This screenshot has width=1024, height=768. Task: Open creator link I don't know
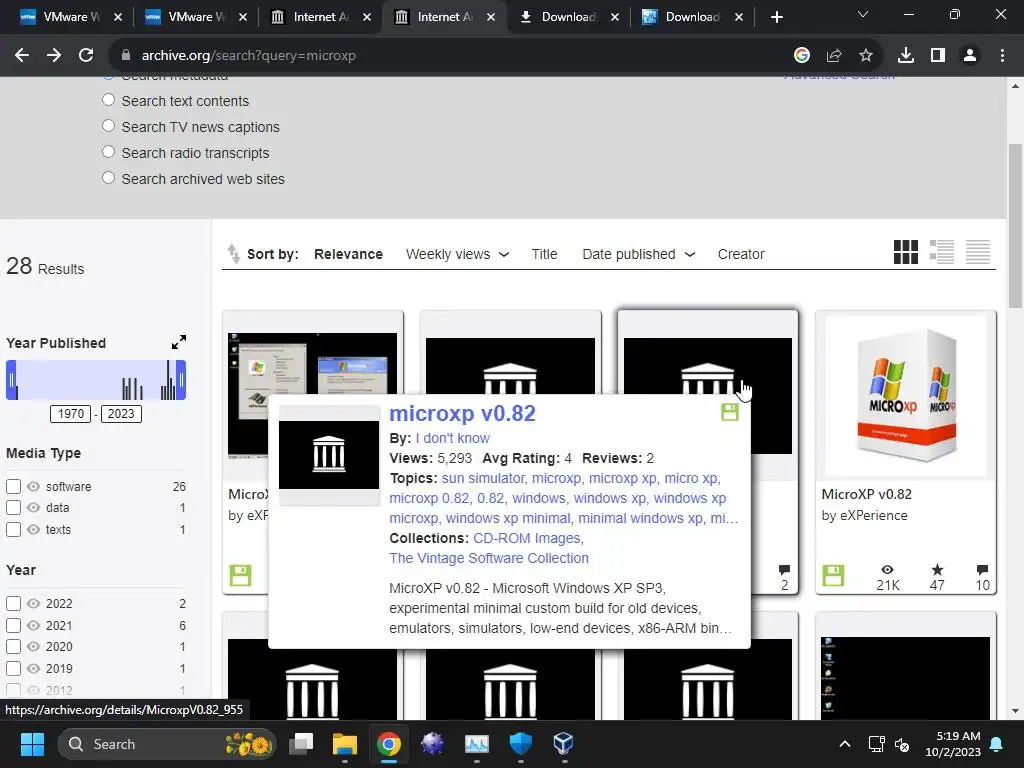[x=453, y=438]
